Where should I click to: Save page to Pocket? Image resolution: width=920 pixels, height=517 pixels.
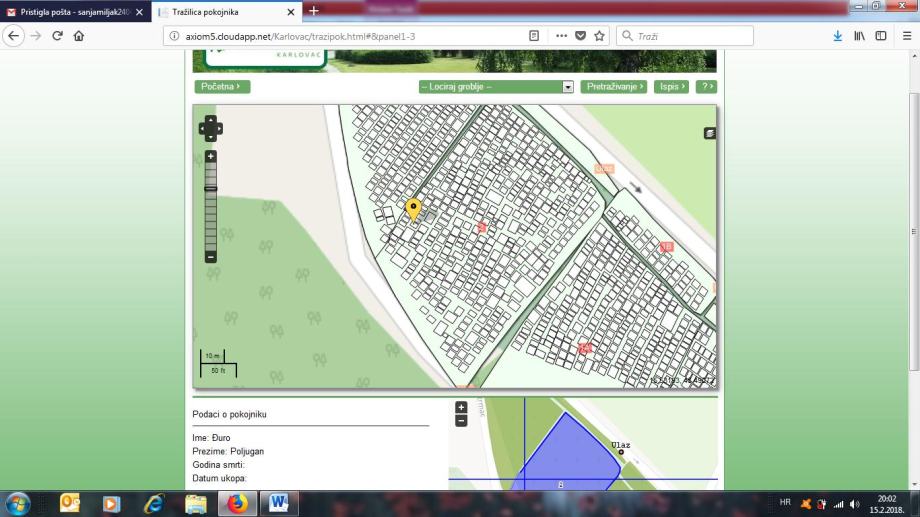[580, 36]
